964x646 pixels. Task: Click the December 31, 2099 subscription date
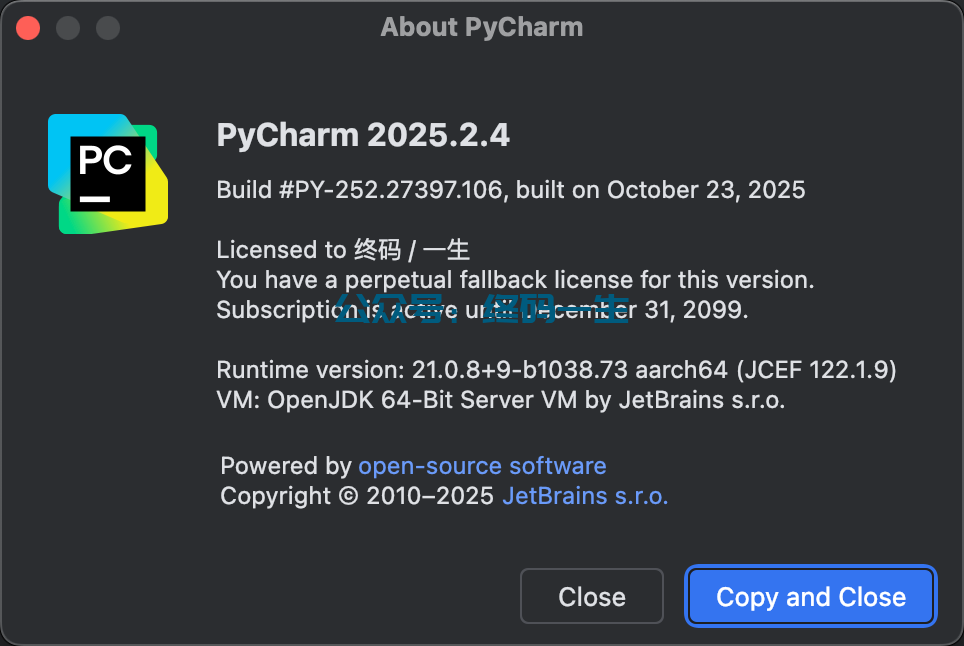tap(690, 310)
